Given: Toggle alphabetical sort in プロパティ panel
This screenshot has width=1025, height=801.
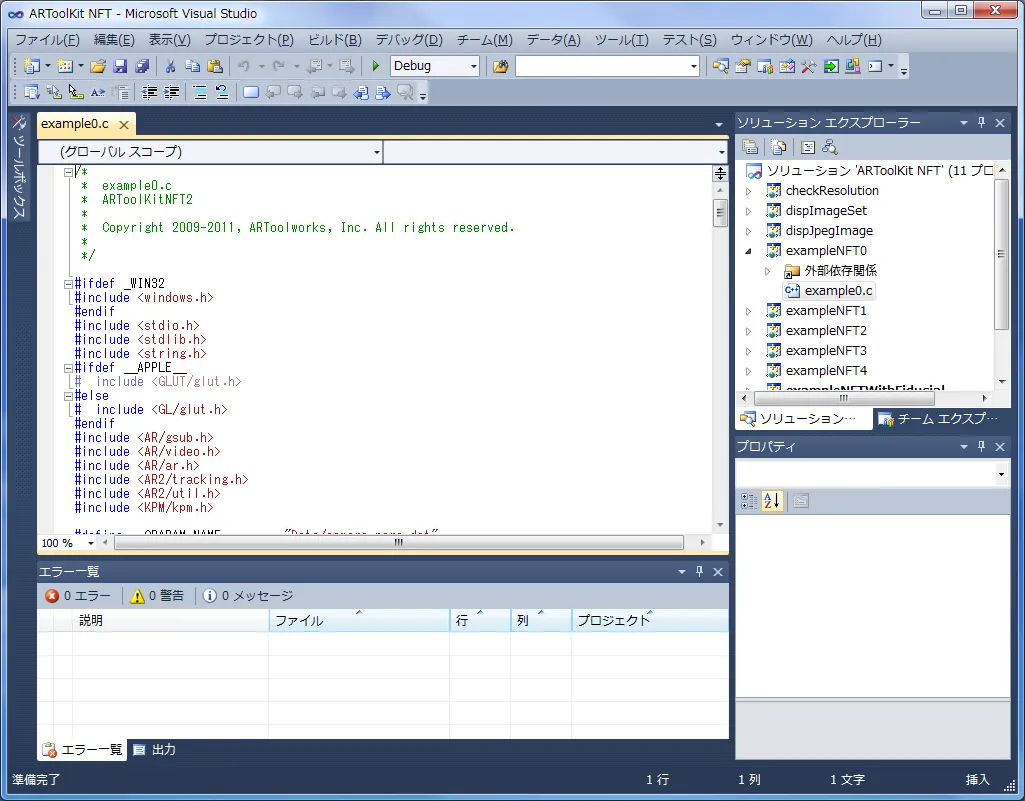Looking at the screenshot, I should (x=772, y=502).
